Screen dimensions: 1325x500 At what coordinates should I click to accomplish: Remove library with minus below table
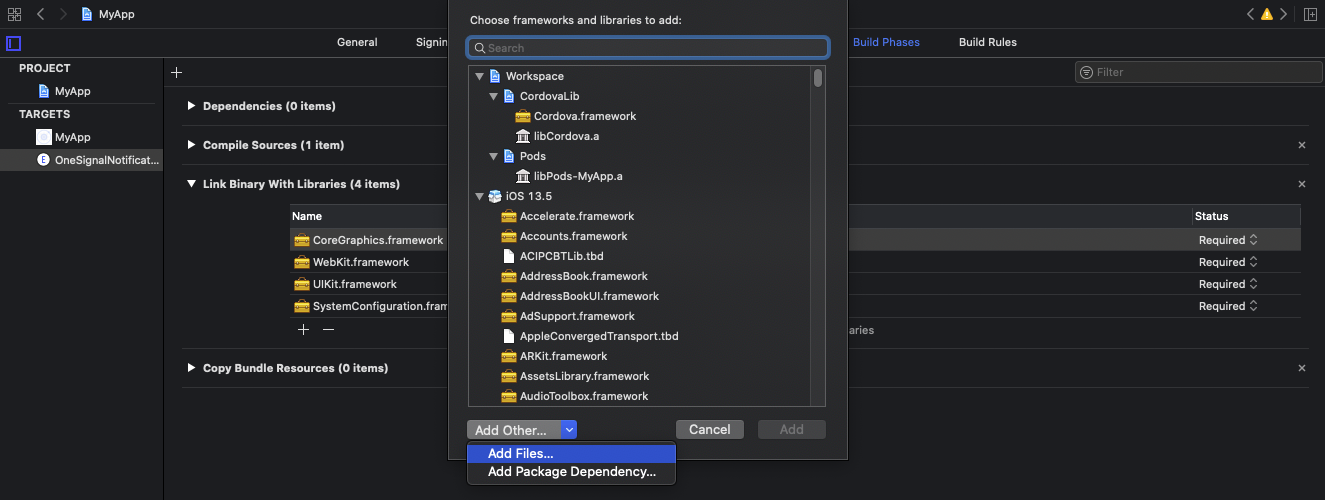(328, 329)
